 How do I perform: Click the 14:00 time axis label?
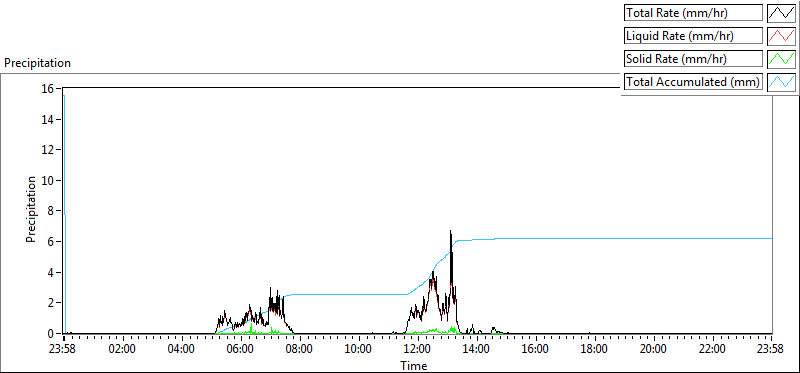pyautogui.click(x=477, y=350)
